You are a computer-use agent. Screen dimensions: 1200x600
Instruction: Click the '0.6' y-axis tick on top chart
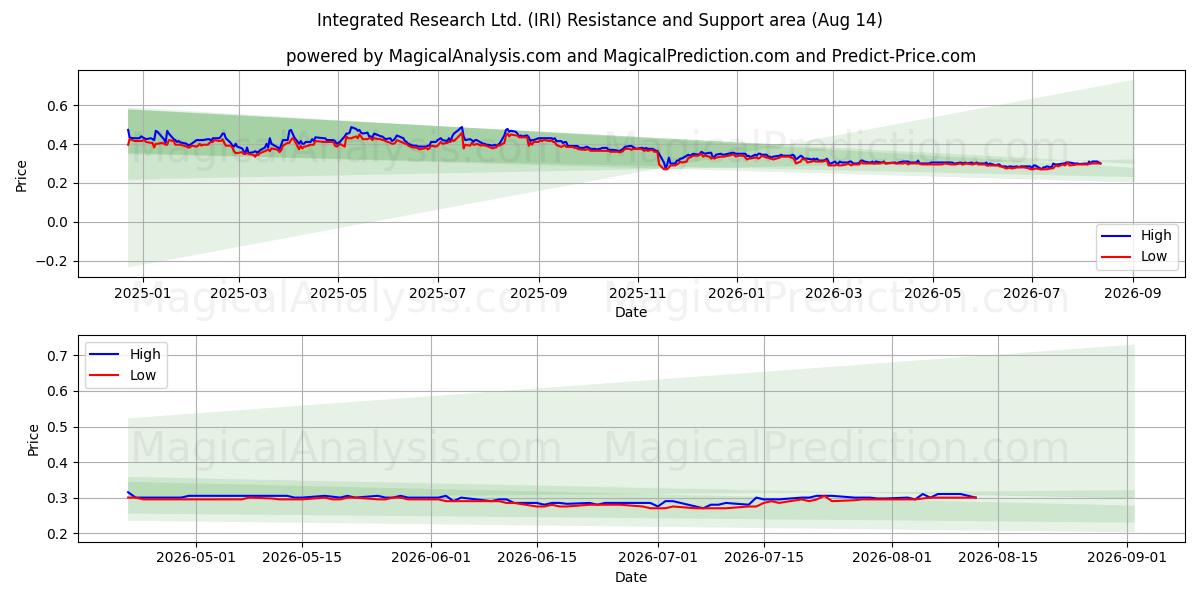(x=58, y=106)
